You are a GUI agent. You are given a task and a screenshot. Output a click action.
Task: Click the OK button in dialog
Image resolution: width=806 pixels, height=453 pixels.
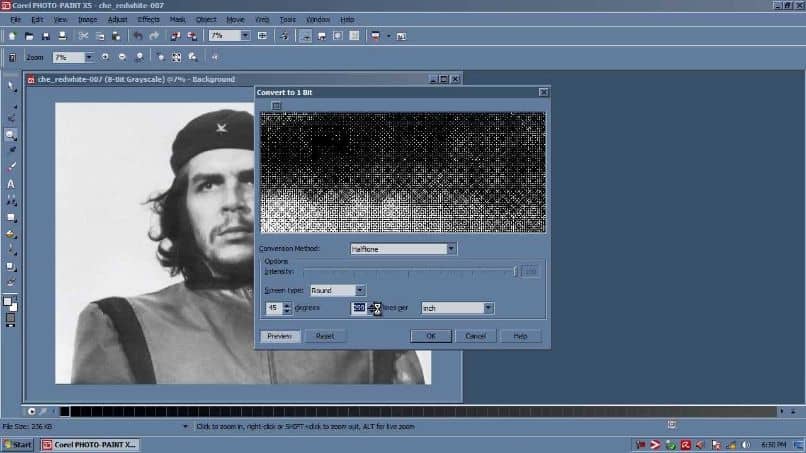pos(430,336)
